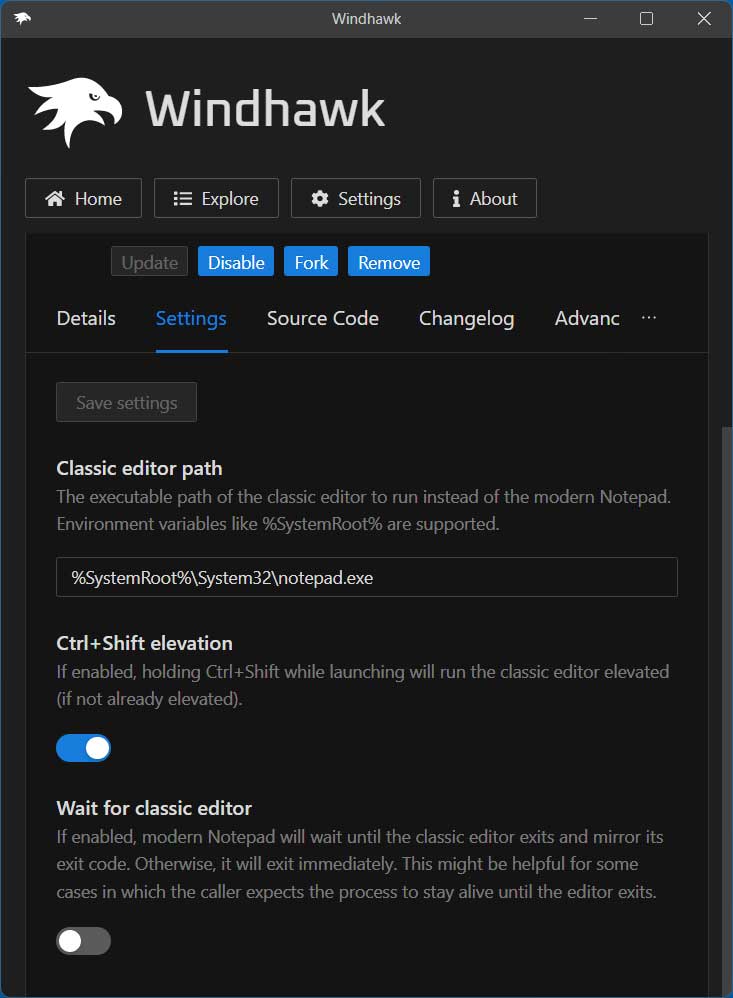The height and width of the screenshot is (998, 733).
Task: Click the Save settings button
Action: 126,402
